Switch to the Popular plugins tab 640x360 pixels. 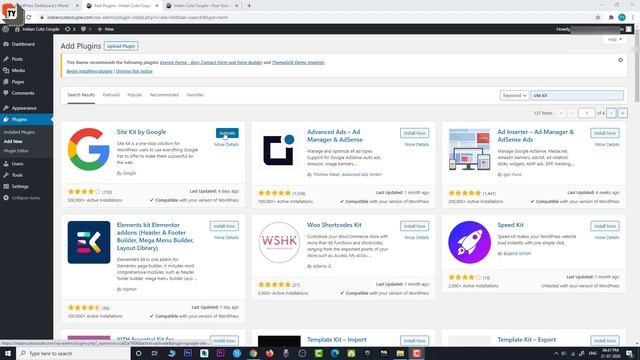[135, 95]
